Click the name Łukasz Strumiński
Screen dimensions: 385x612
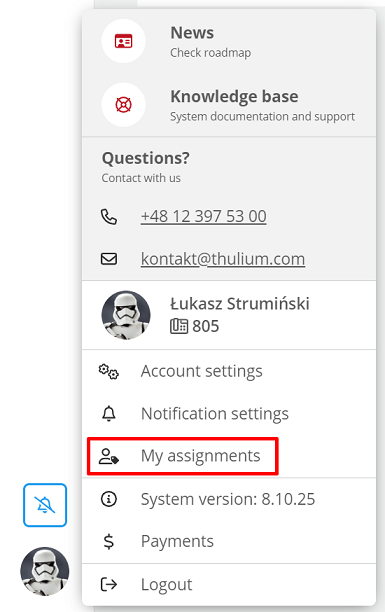click(x=240, y=304)
